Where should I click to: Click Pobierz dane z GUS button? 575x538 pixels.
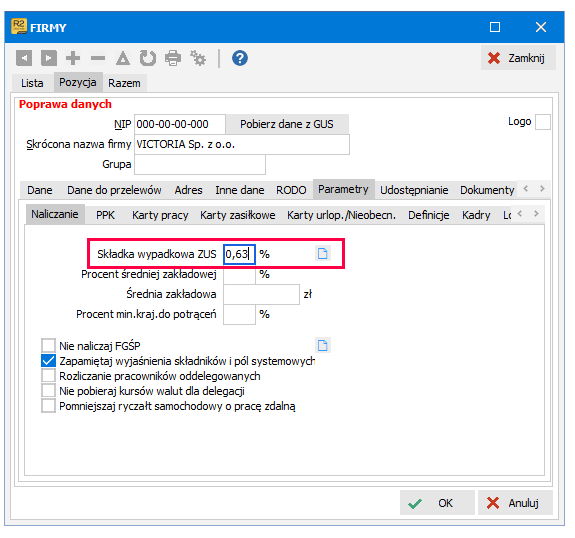[x=287, y=124]
